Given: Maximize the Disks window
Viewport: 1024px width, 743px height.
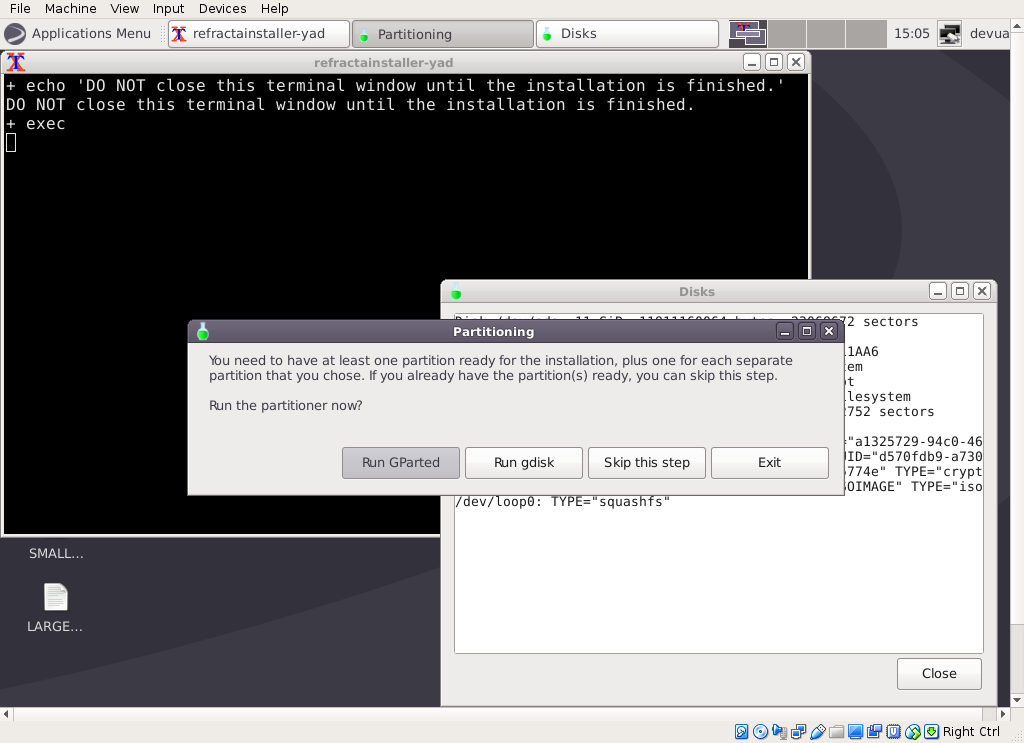Looking at the screenshot, I should tap(960, 291).
